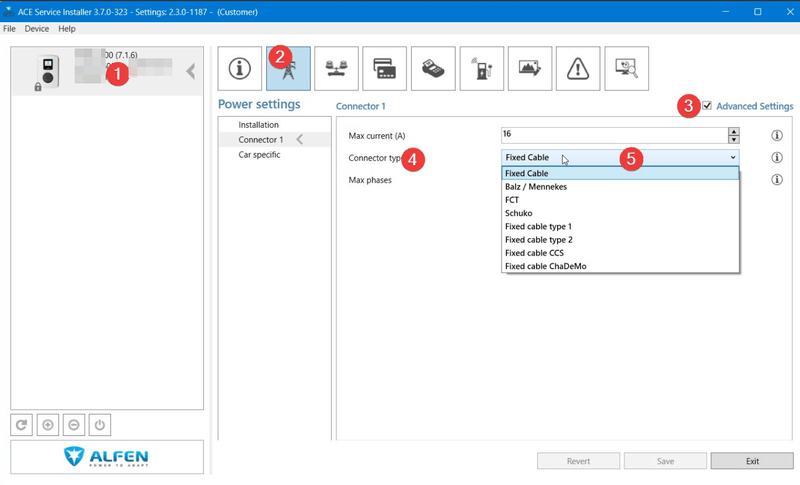Maximize the ACE Service Installer window
The image size is (800, 485).
(x=758, y=11)
